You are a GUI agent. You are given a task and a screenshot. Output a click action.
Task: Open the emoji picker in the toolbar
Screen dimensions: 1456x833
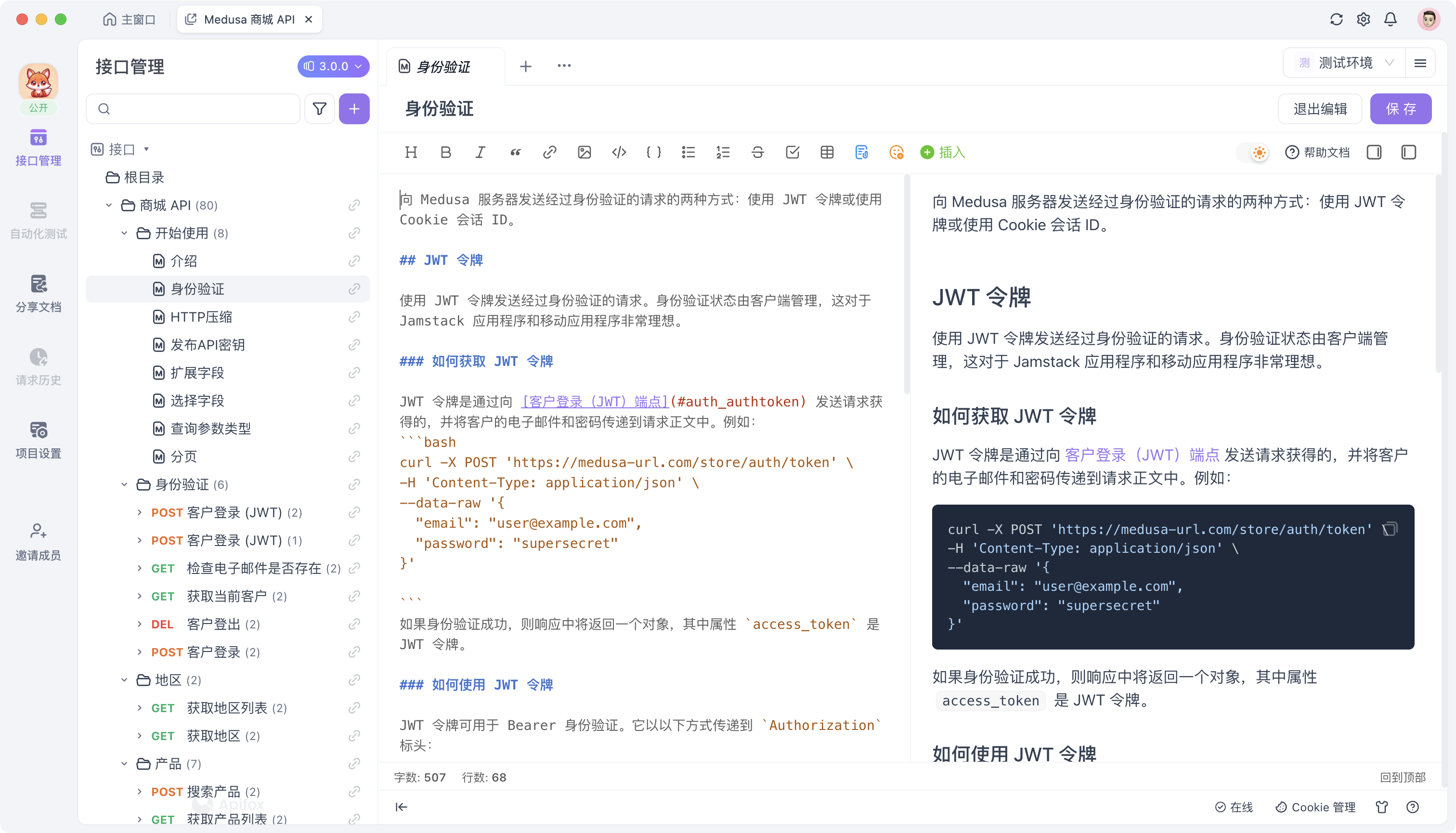896,153
